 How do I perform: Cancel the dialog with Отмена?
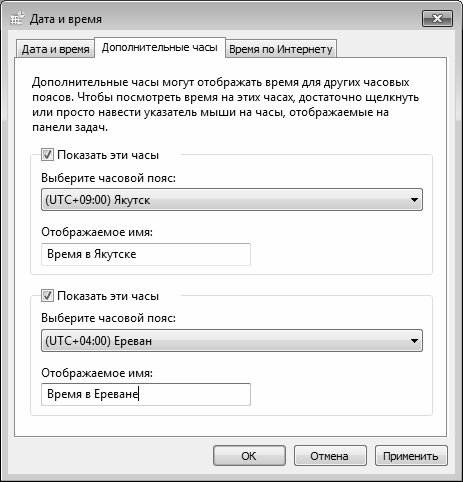[x=330, y=456]
